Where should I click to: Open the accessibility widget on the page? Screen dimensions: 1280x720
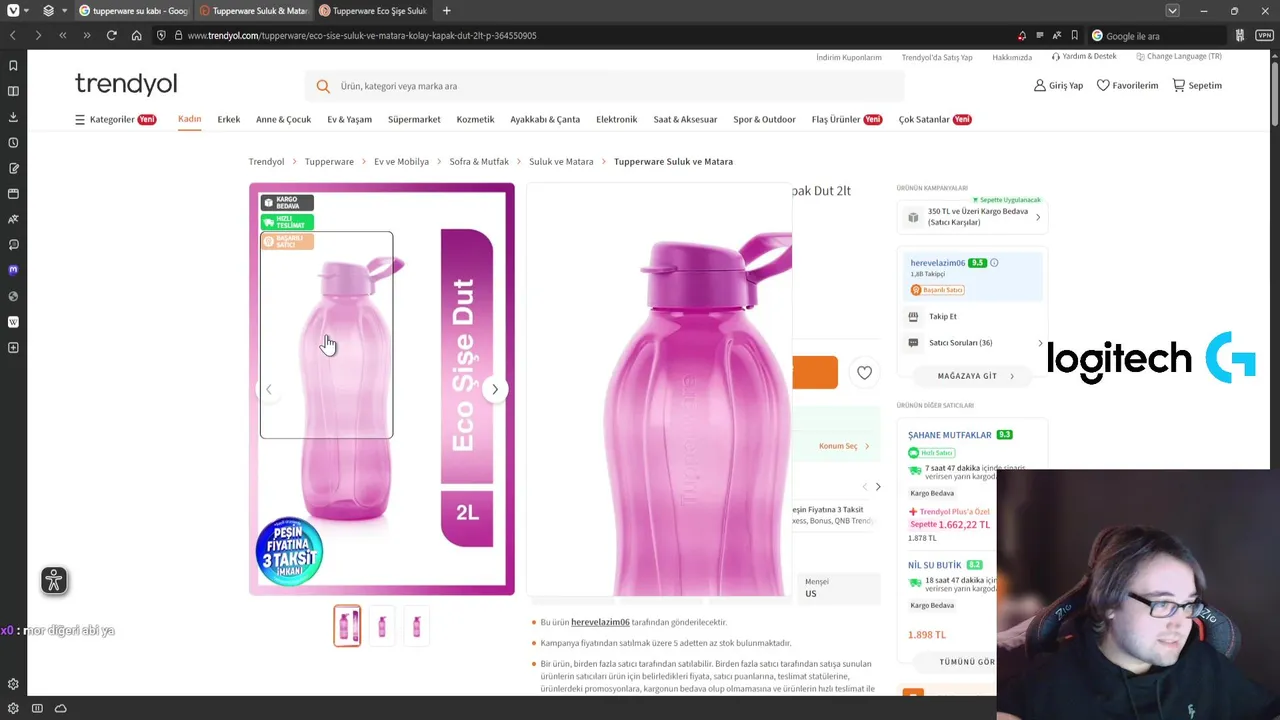[54, 580]
